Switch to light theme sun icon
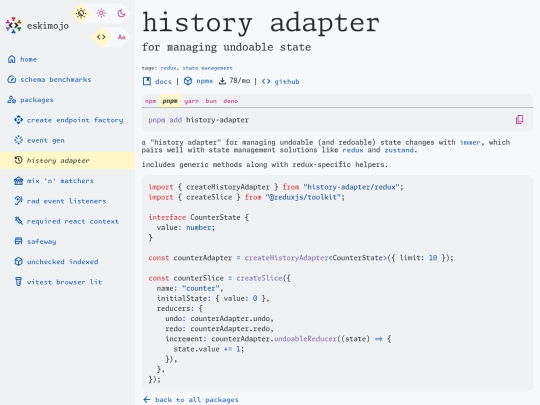This screenshot has height=405, width=540. tap(101, 13)
